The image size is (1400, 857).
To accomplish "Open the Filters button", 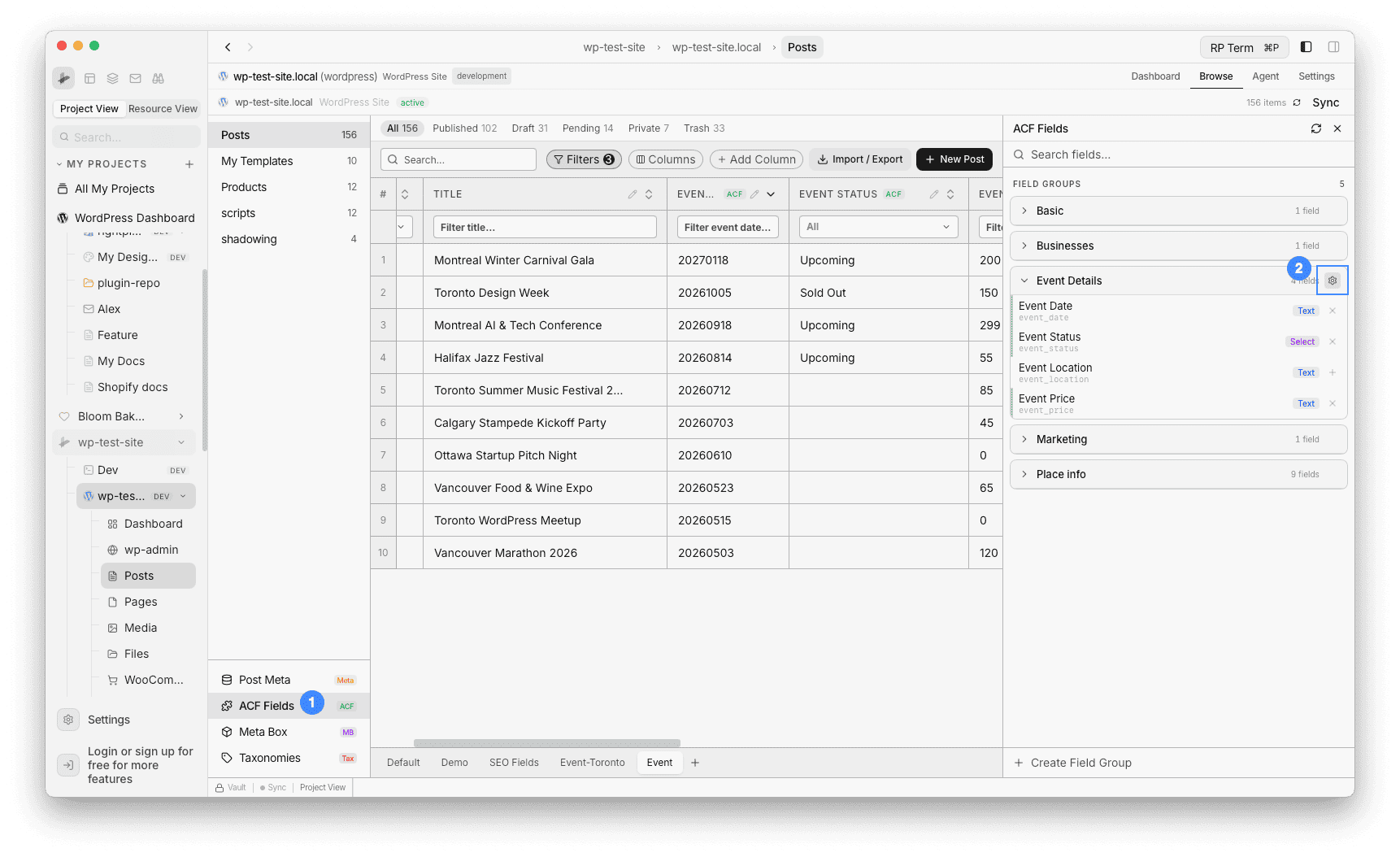I will click(x=584, y=159).
